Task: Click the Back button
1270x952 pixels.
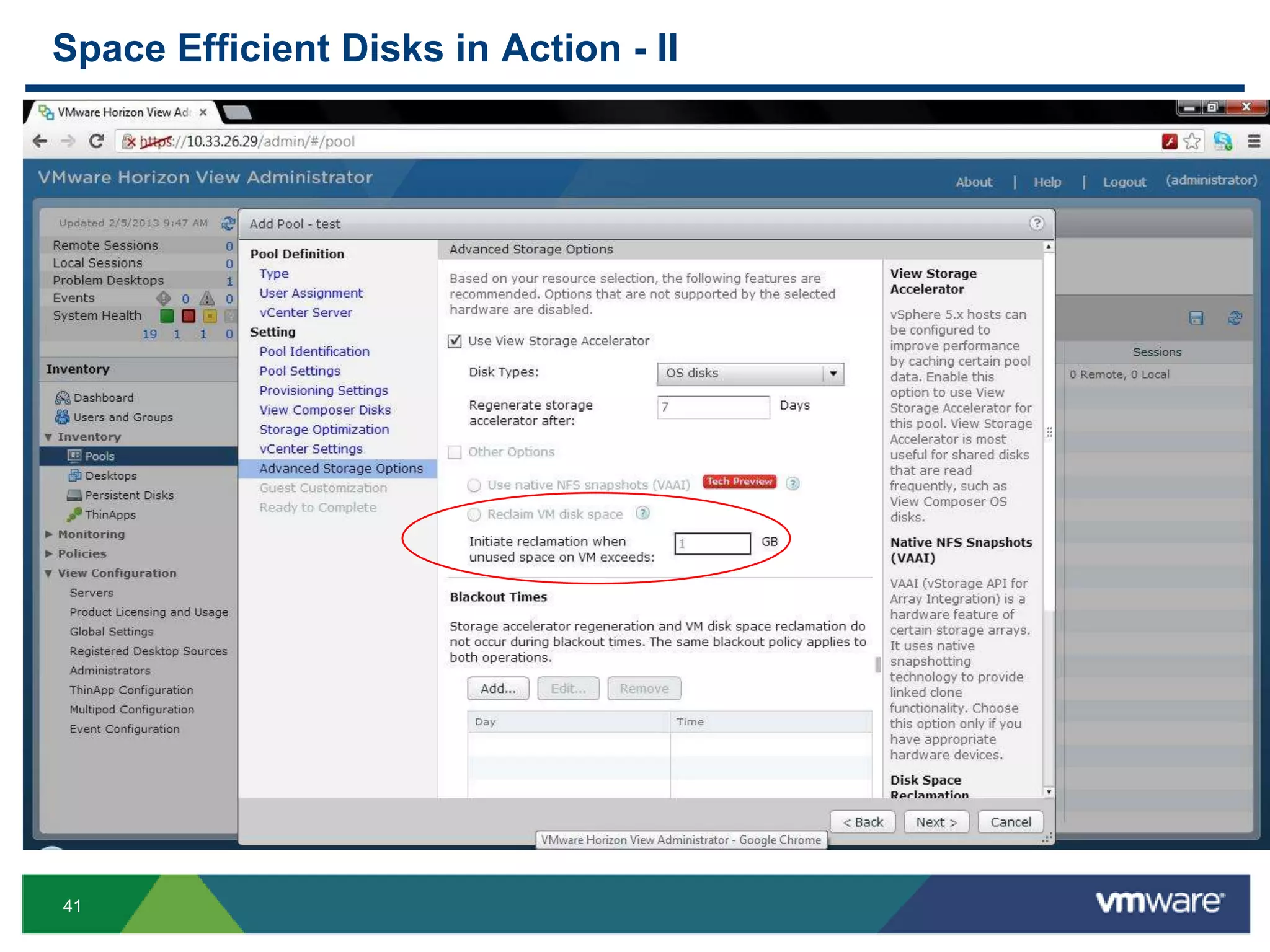Action: click(x=863, y=822)
